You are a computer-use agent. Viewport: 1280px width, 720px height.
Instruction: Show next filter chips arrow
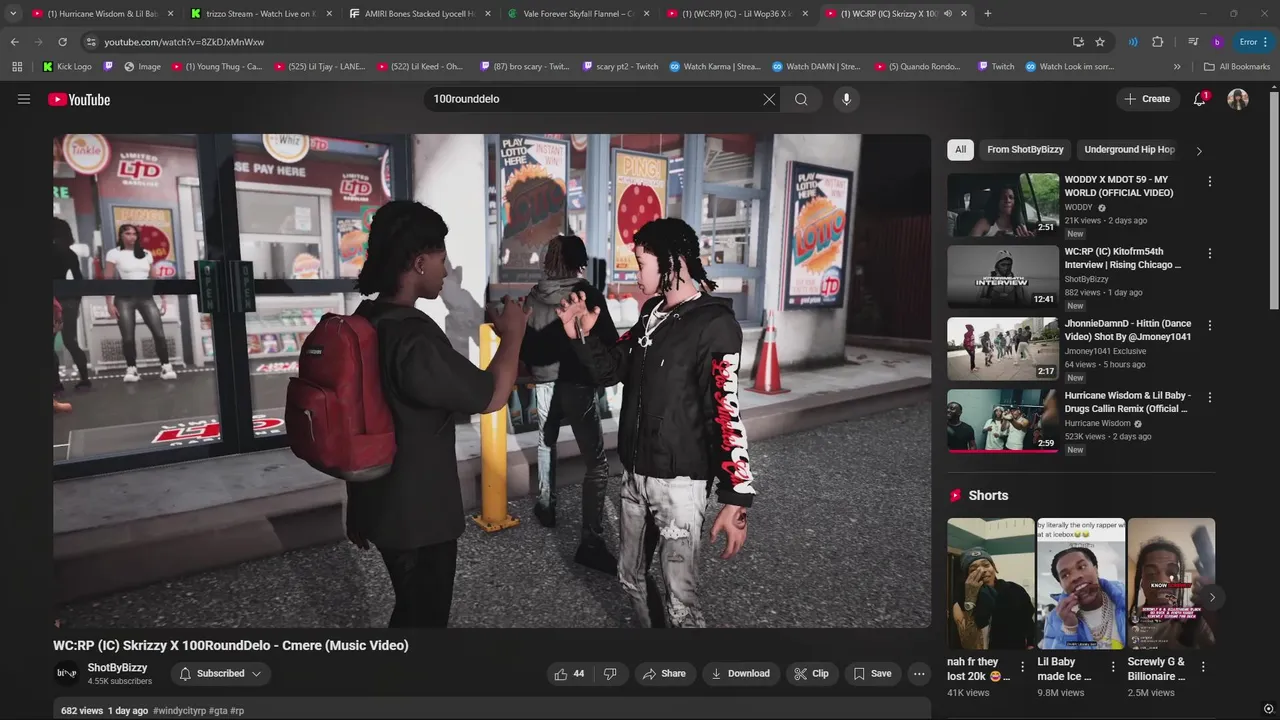pyautogui.click(x=1199, y=150)
